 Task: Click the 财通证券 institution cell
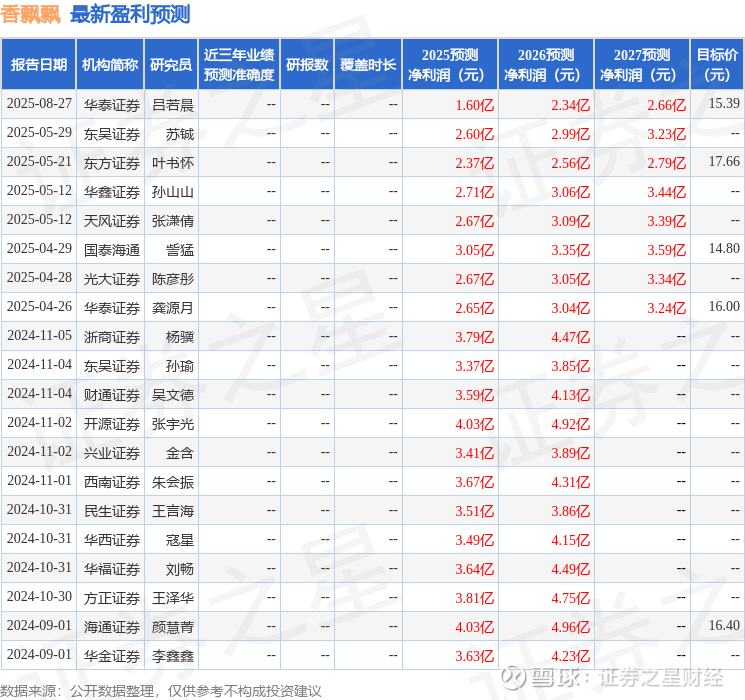tap(112, 395)
